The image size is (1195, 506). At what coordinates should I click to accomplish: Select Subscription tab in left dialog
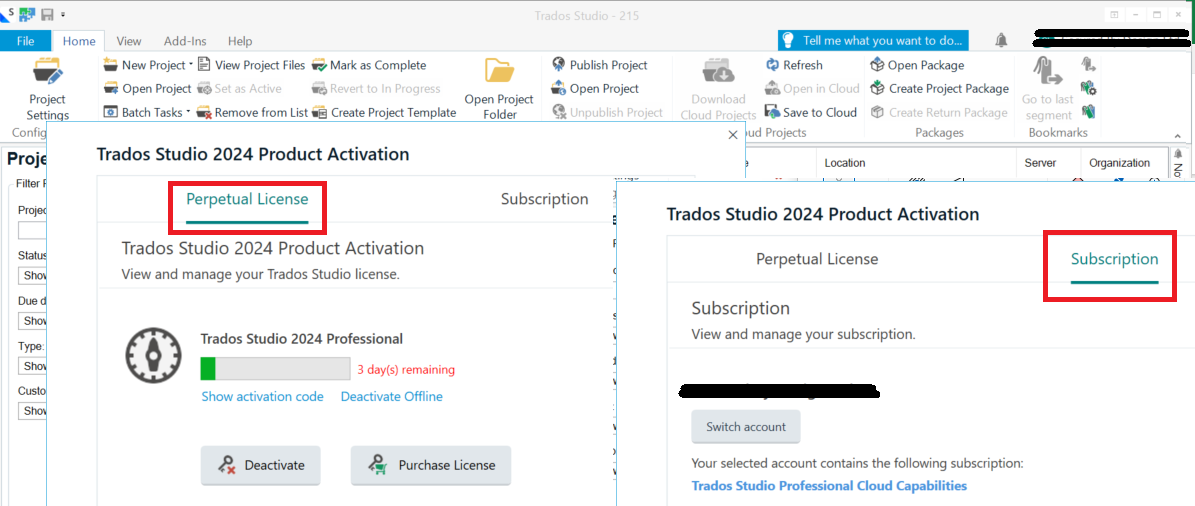(x=544, y=200)
